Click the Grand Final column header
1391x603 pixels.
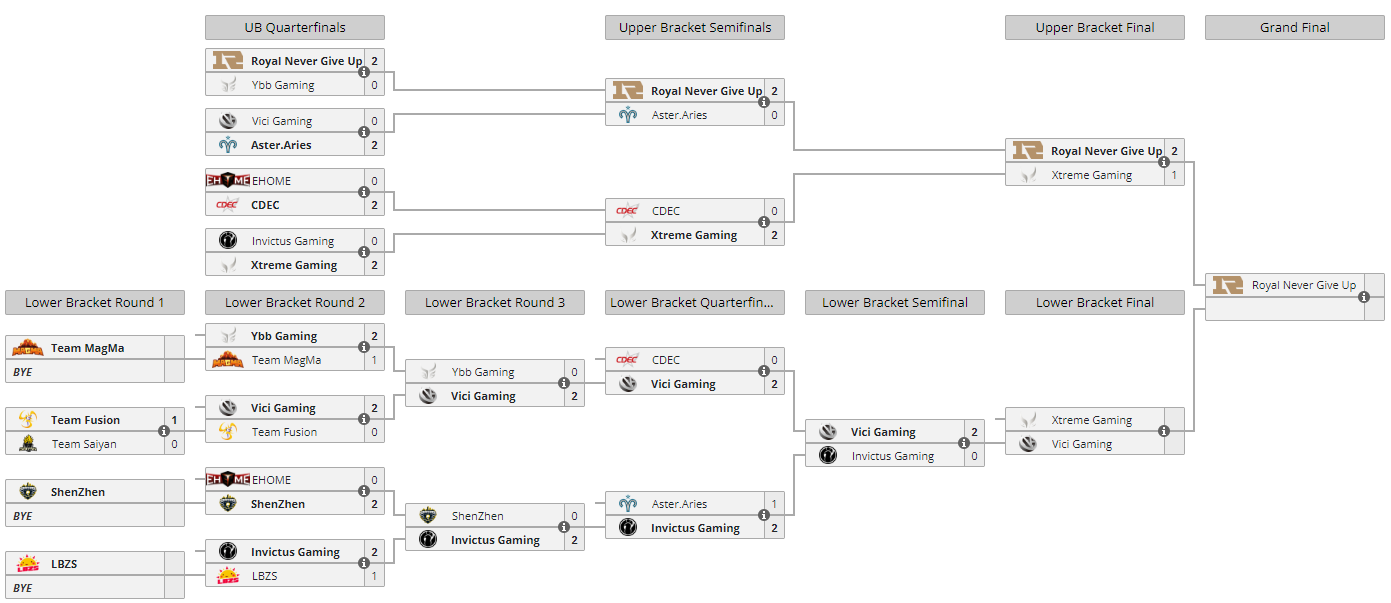click(1294, 28)
